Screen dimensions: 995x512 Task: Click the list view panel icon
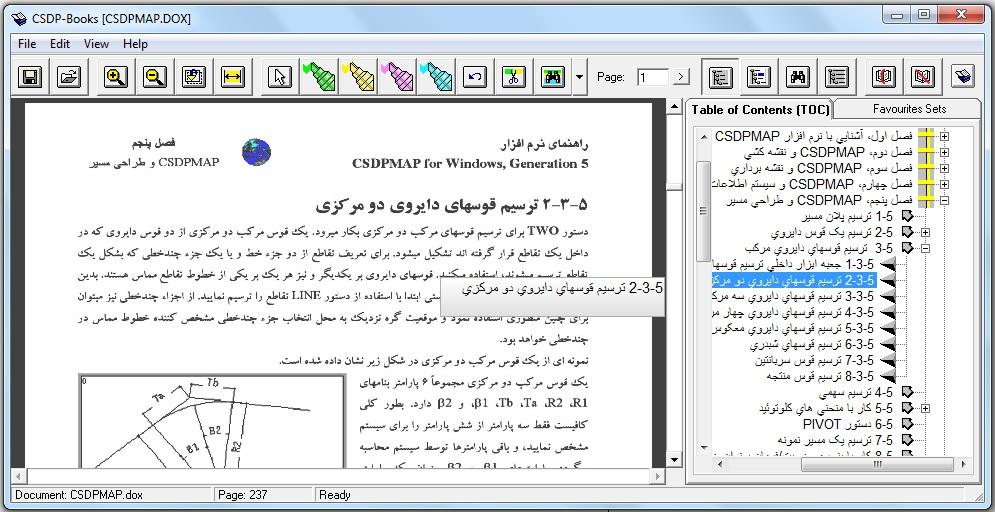[837, 77]
